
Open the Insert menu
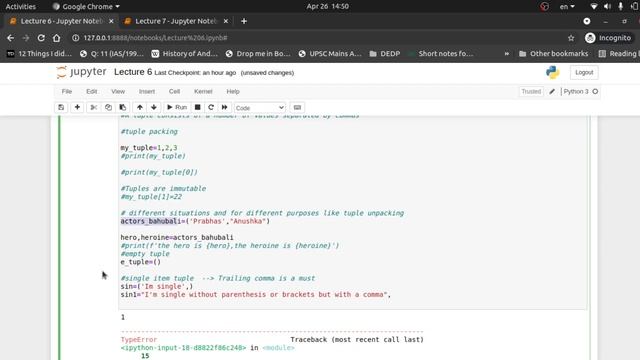pyautogui.click(x=147, y=91)
